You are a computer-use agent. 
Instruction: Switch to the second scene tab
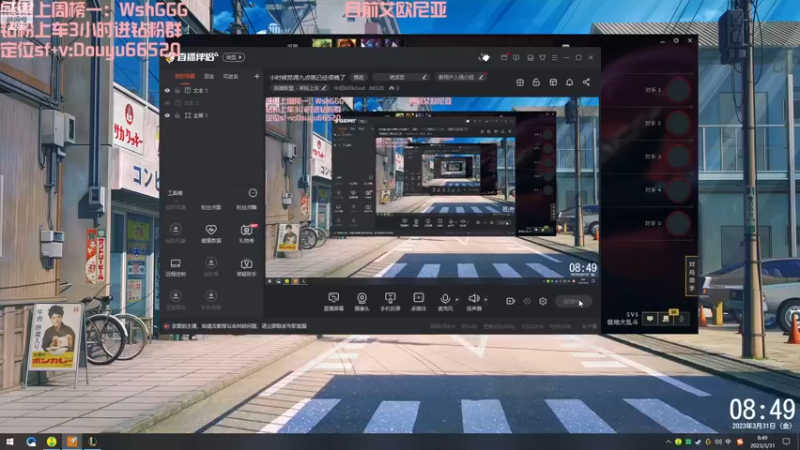(x=209, y=77)
